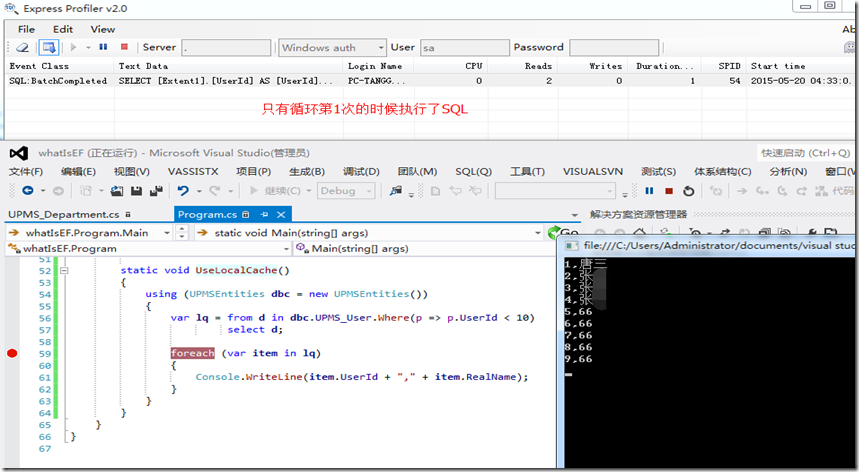859x472 pixels.
Task: Click the green Go button
Action: click(x=563, y=233)
